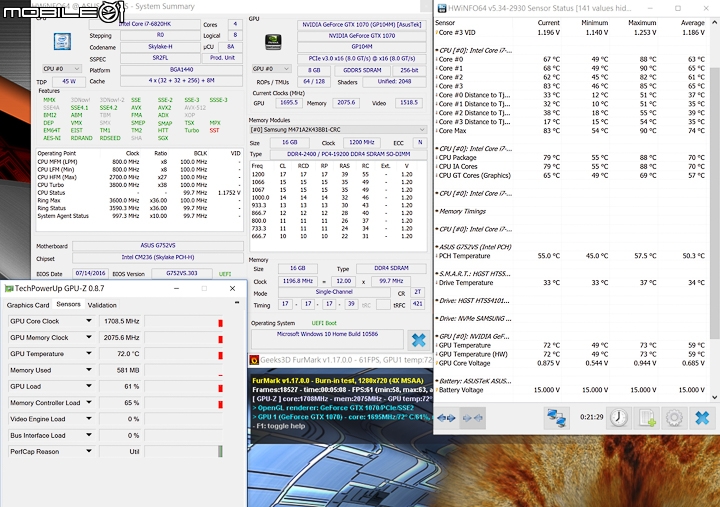Open the PerfCap Reason dropdown arrow
Screen dimensions: 720x507
pos(89,451)
